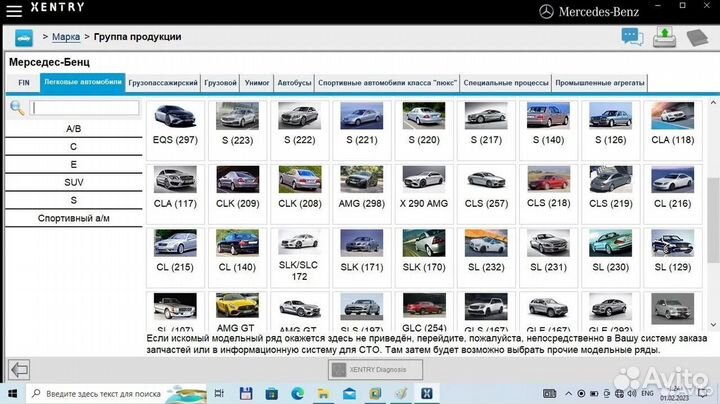
Task: Open Windows Start menu
Action: pos(12,393)
